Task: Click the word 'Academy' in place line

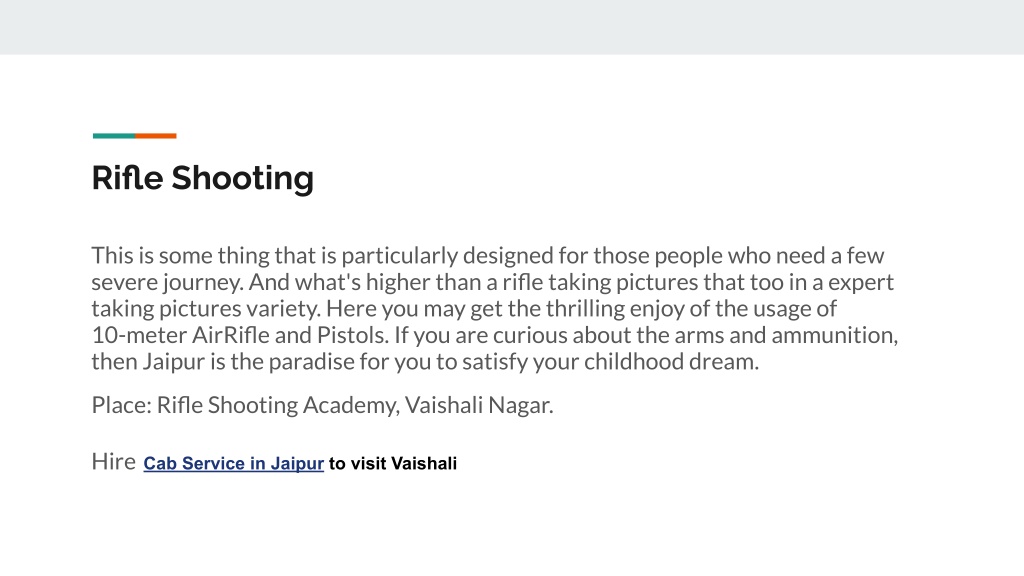Action: tap(351, 406)
